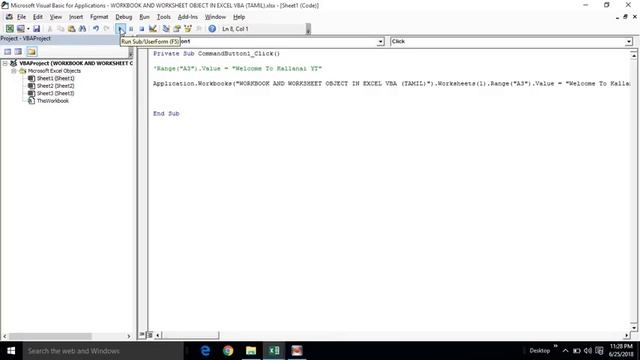Click the toolbar options overflow arrow
Image resolution: width=640 pixels, height=360 pixels.
pyautogui.click(x=308, y=29)
